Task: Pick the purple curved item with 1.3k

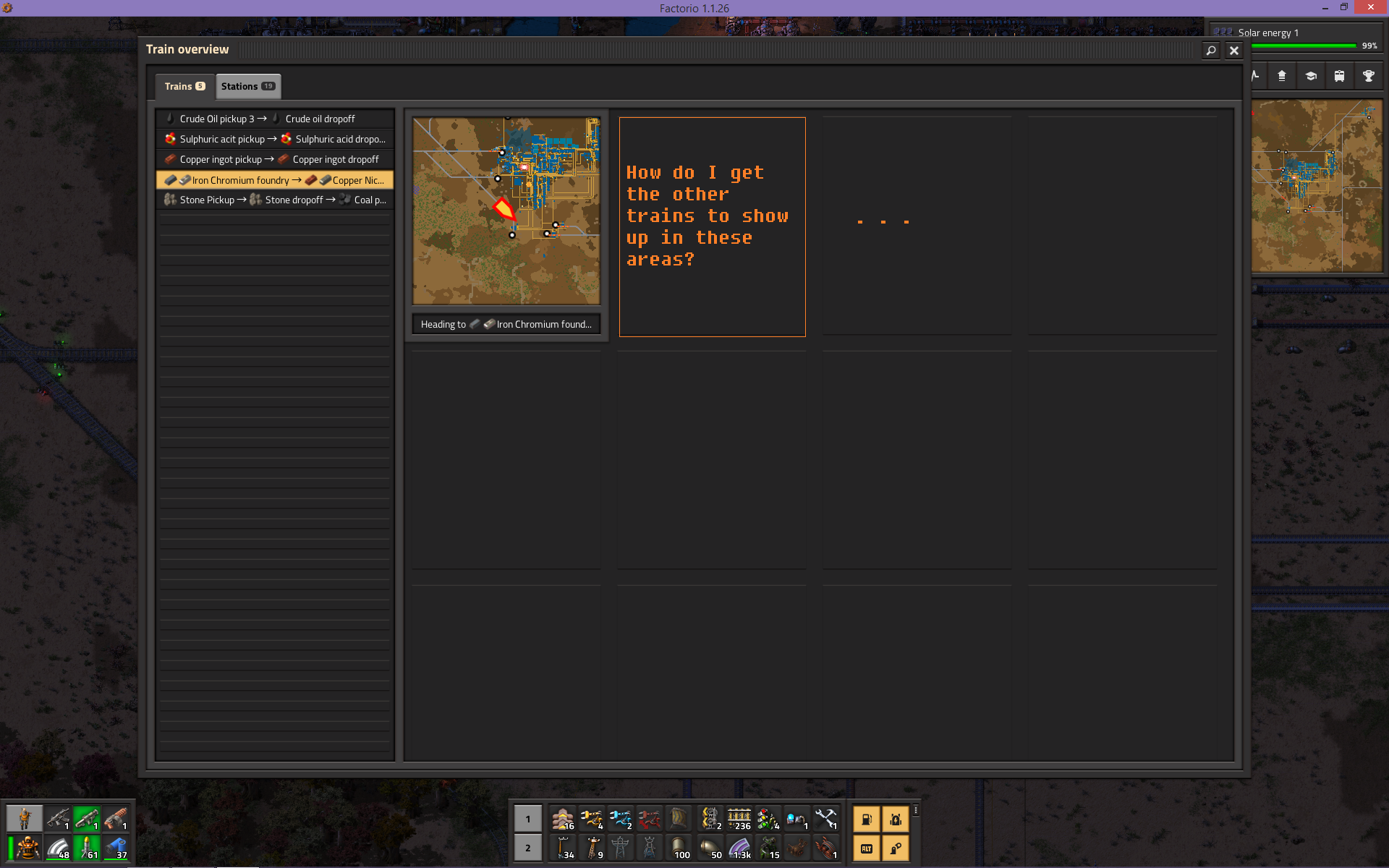Action: (x=739, y=848)
